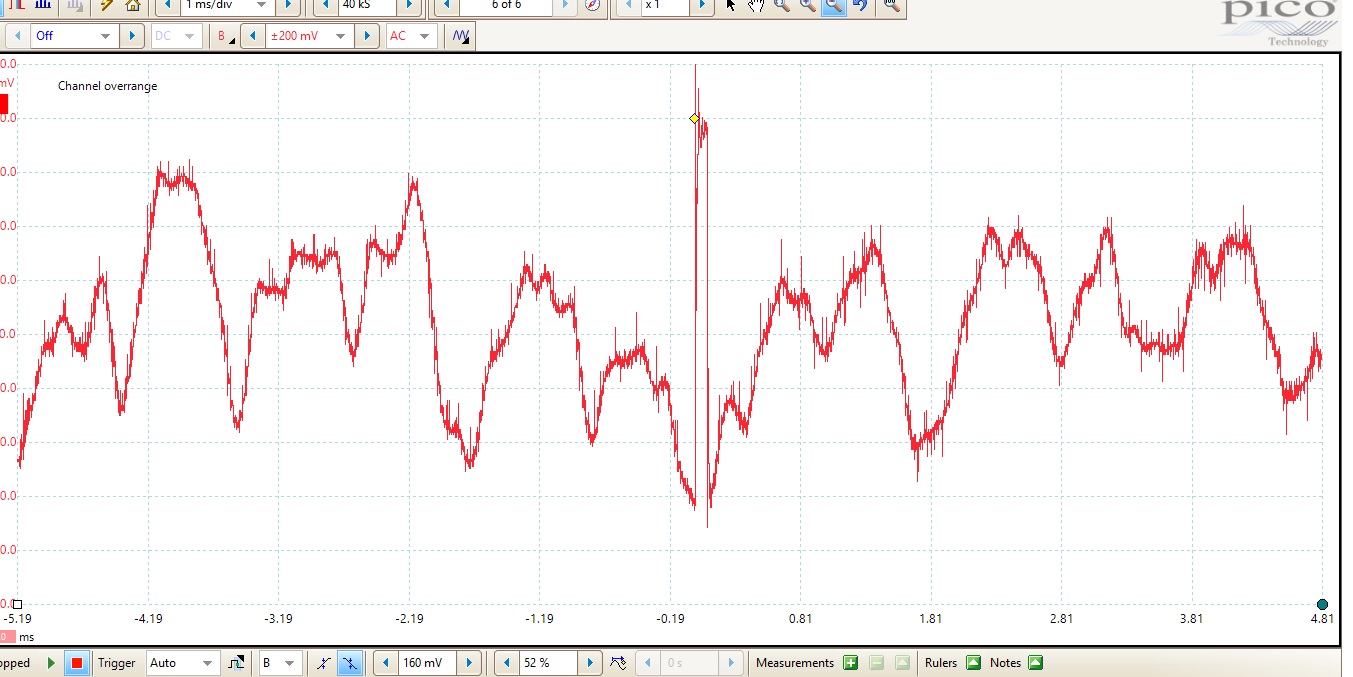Click the Trigger label
Image resolution: width=1353 pixels, height=677 pixels.
coord(117,663)
